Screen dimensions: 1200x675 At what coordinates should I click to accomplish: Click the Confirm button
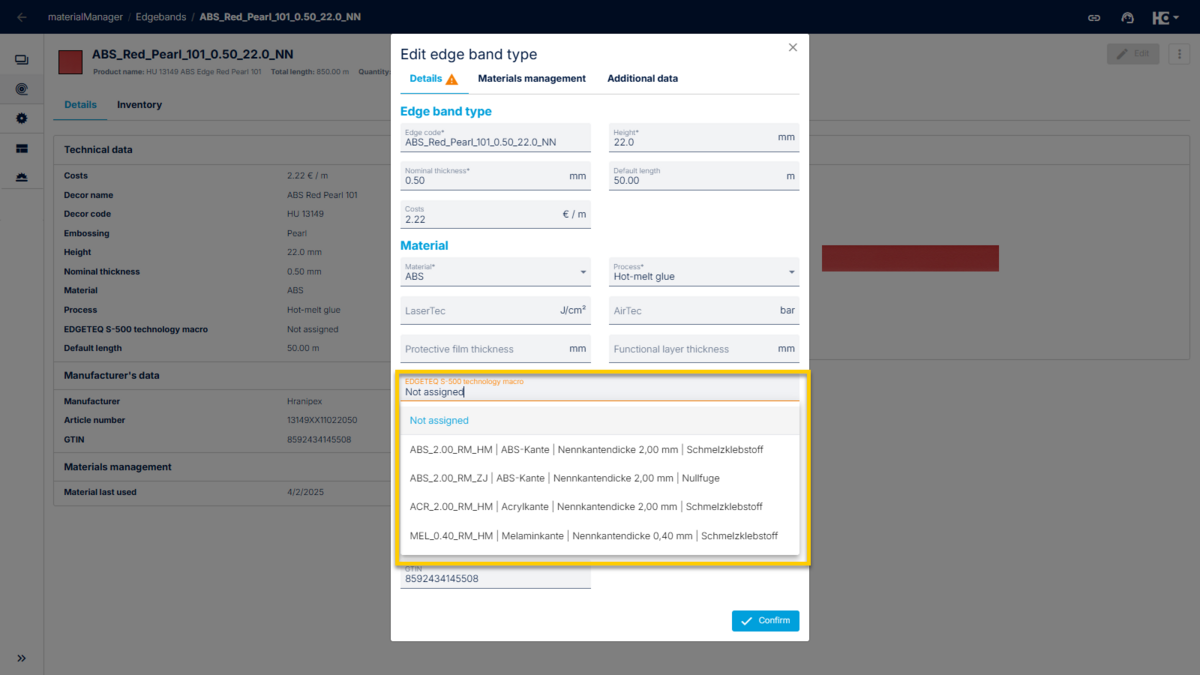click(x=765, y=620)
